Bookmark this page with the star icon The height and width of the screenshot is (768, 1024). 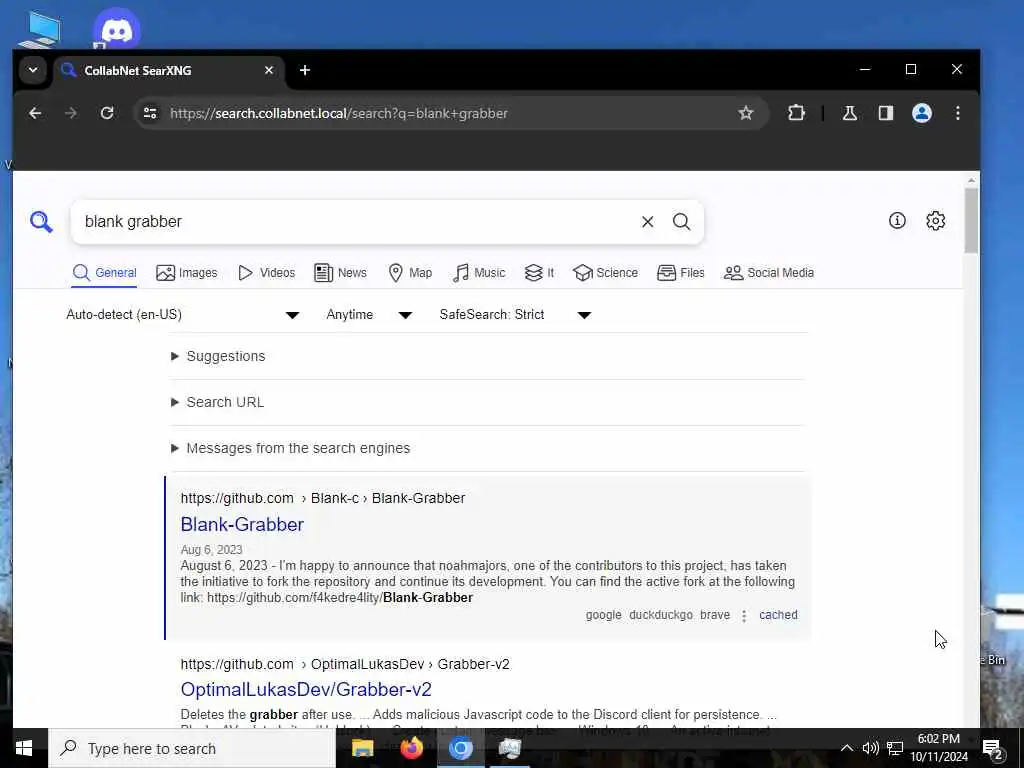tap(746, 113)
